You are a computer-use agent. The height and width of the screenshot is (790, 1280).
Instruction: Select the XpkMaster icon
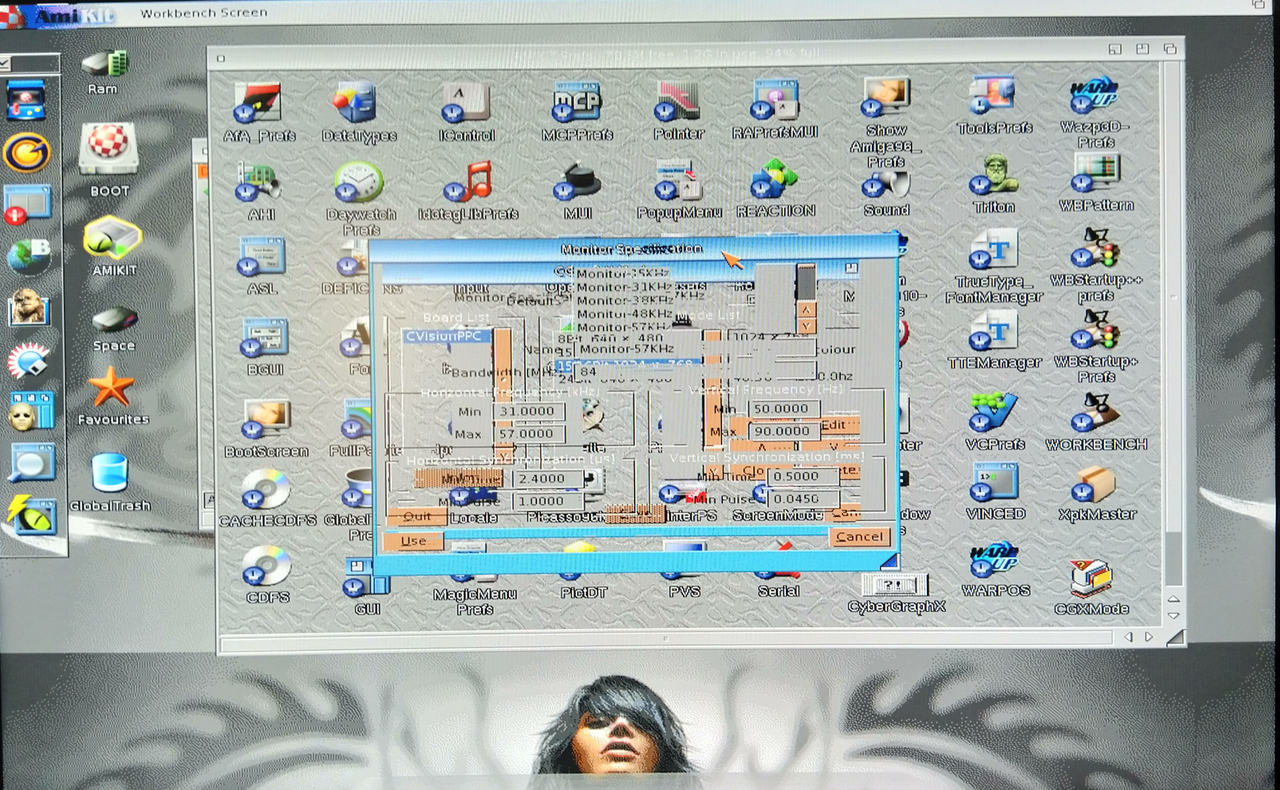[x=1093, y=485]
